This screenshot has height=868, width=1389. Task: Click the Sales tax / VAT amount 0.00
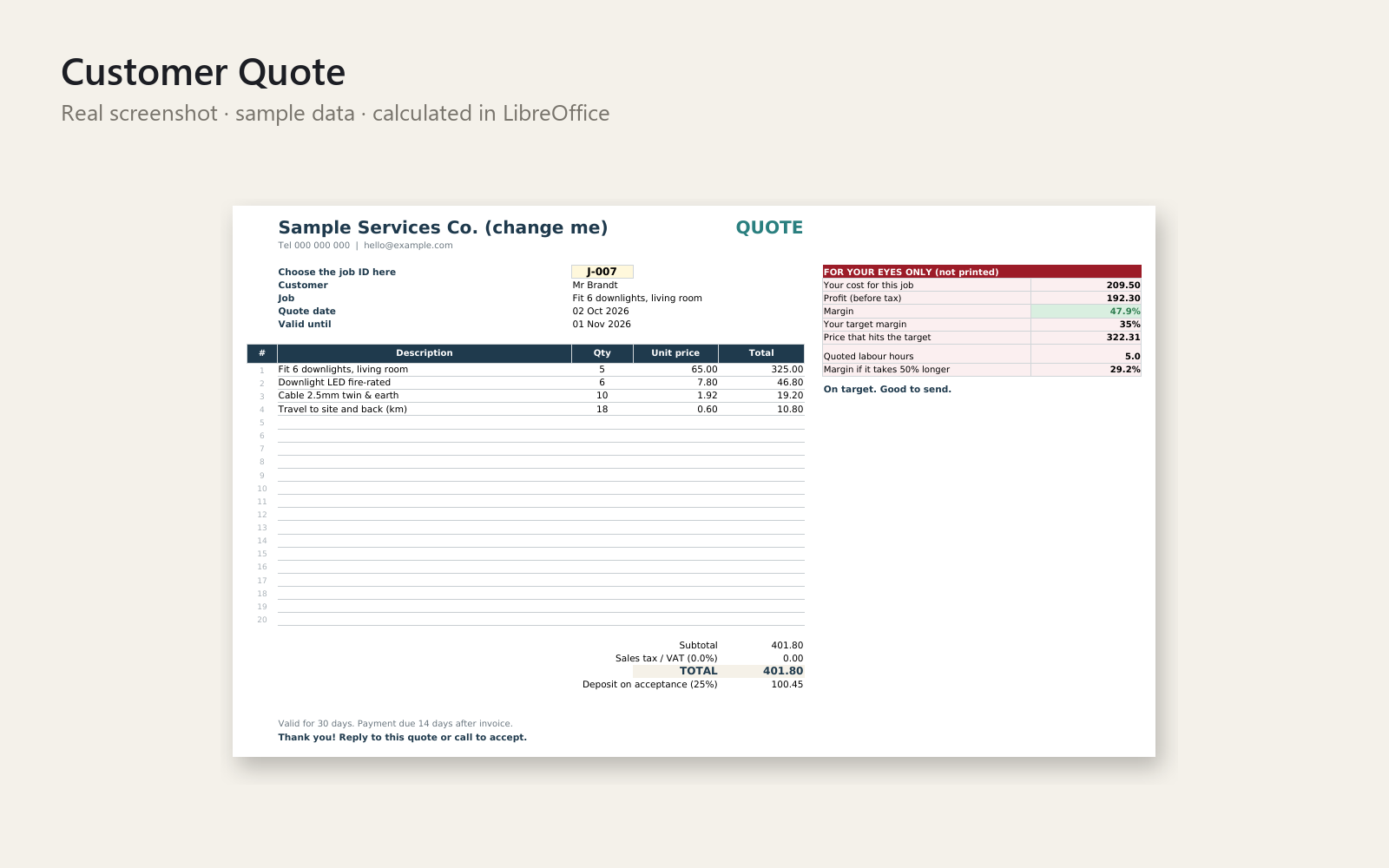click(793, 658)
